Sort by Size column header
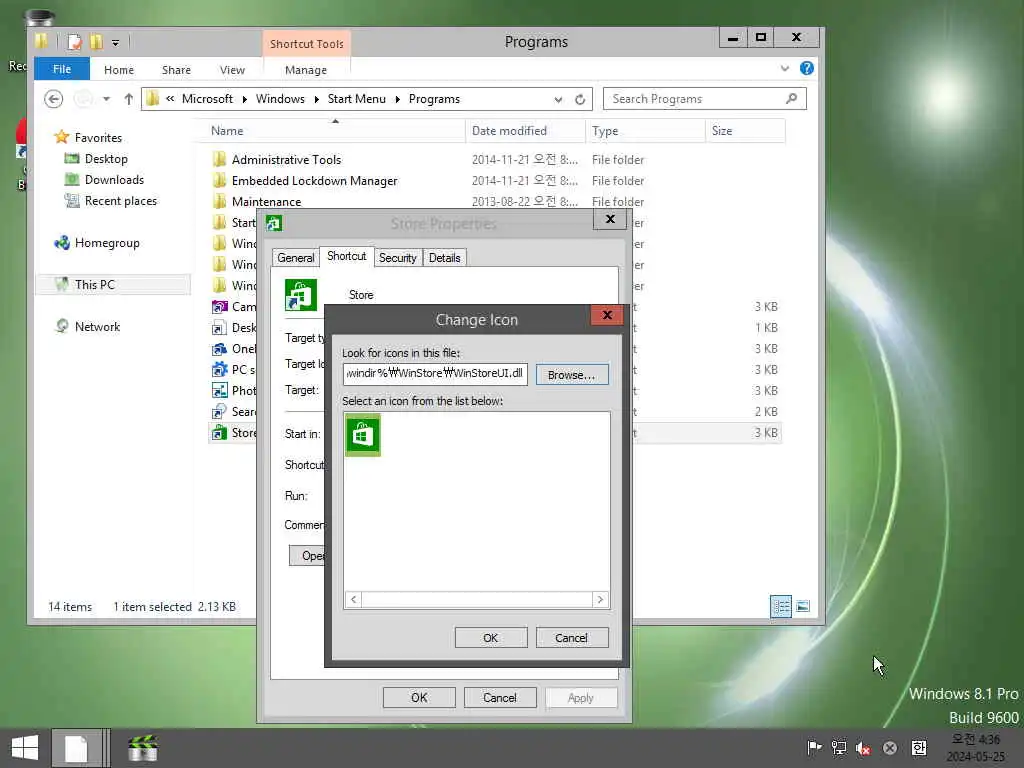Image resolution: width=1024 pixels, height=768 pixels. tap(745, 131)
